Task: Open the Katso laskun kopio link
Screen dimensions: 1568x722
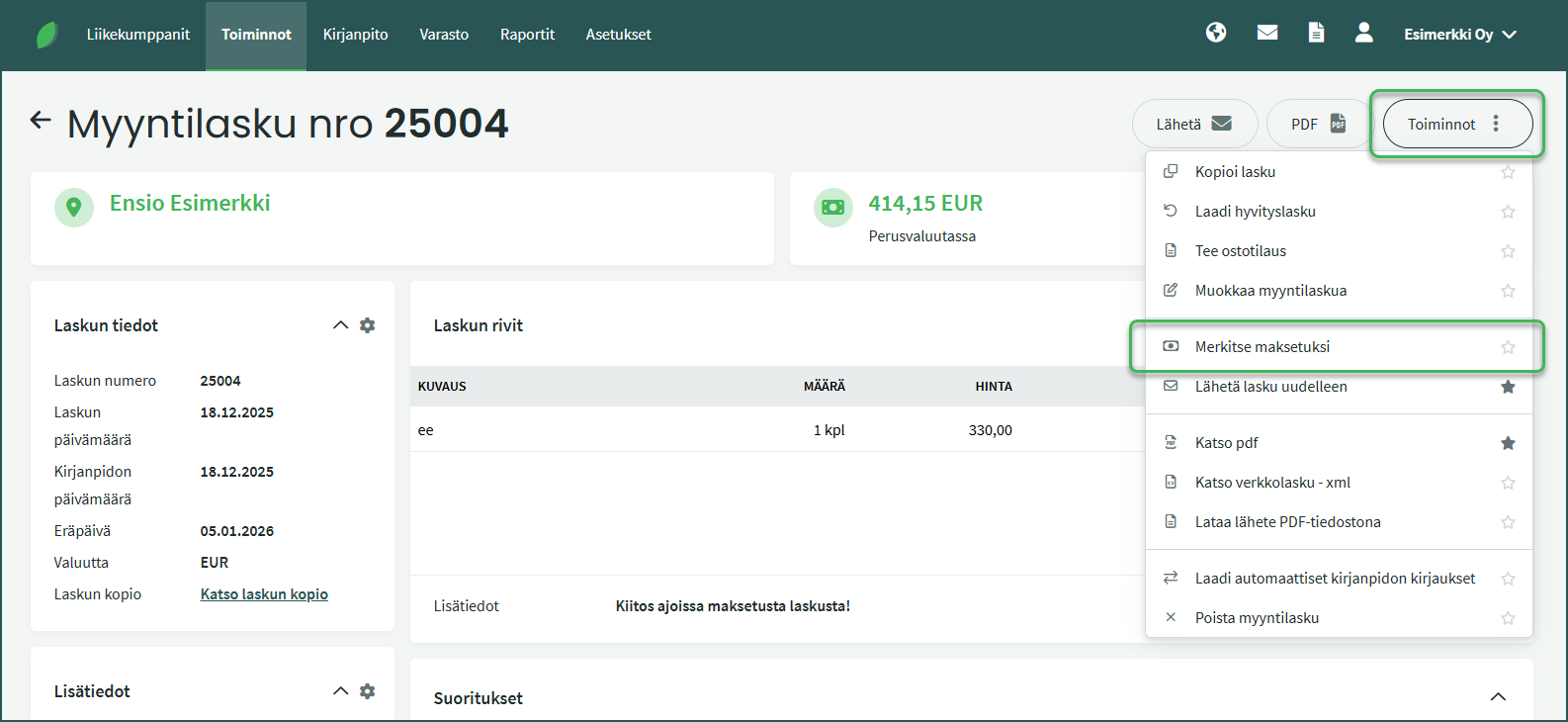Action: (x=264, y=594)
